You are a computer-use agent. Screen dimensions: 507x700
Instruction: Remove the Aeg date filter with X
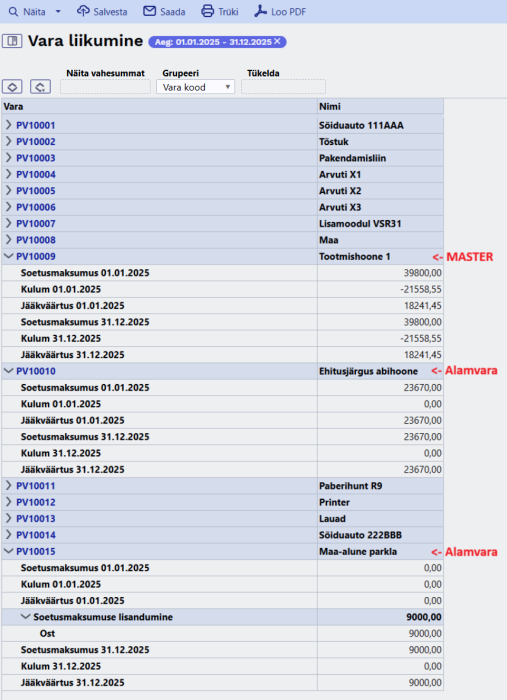[277, 41]
